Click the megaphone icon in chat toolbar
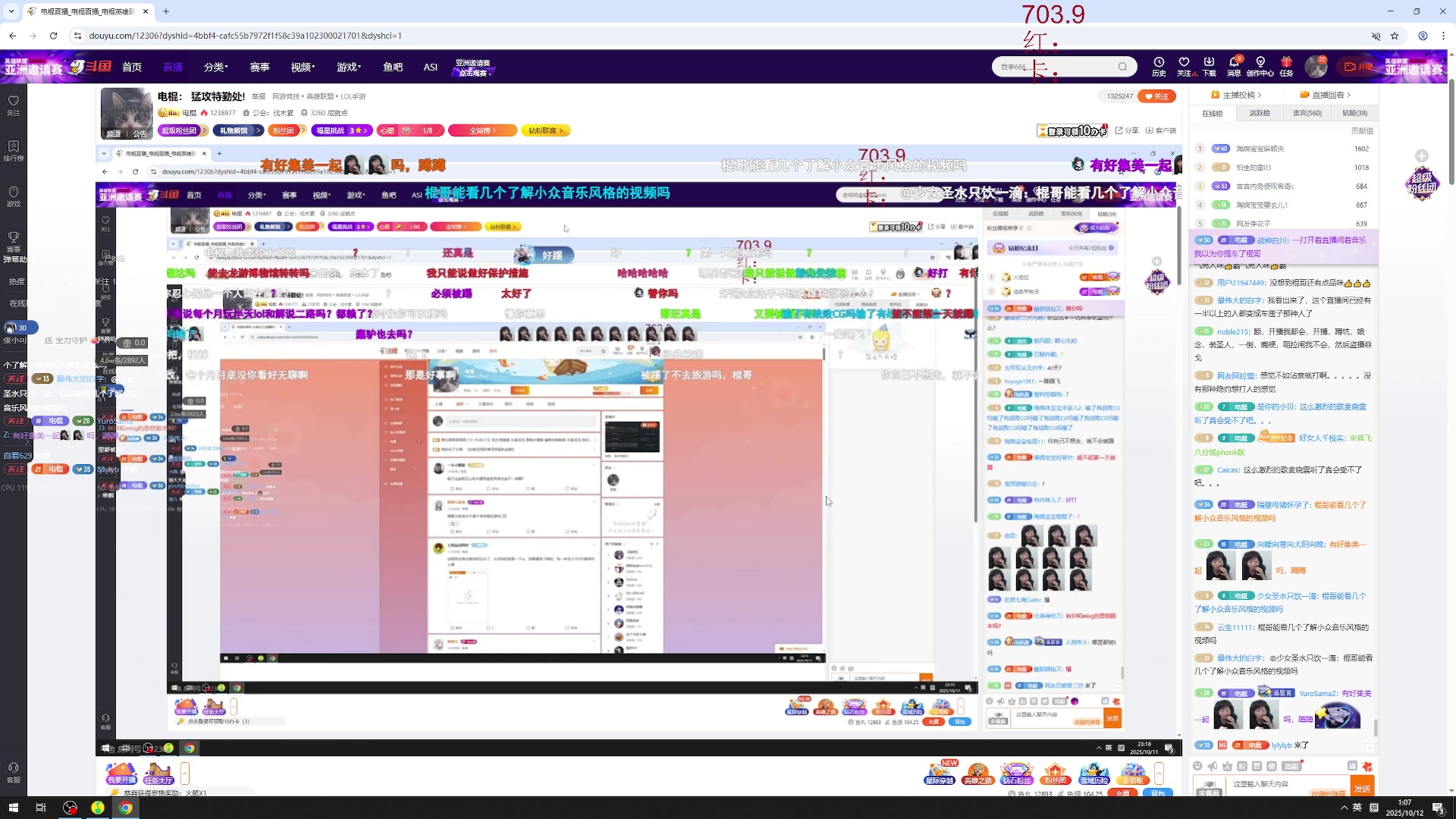Image resolution: width=1456 pixels, height=819 pixels. [1212, 766]
